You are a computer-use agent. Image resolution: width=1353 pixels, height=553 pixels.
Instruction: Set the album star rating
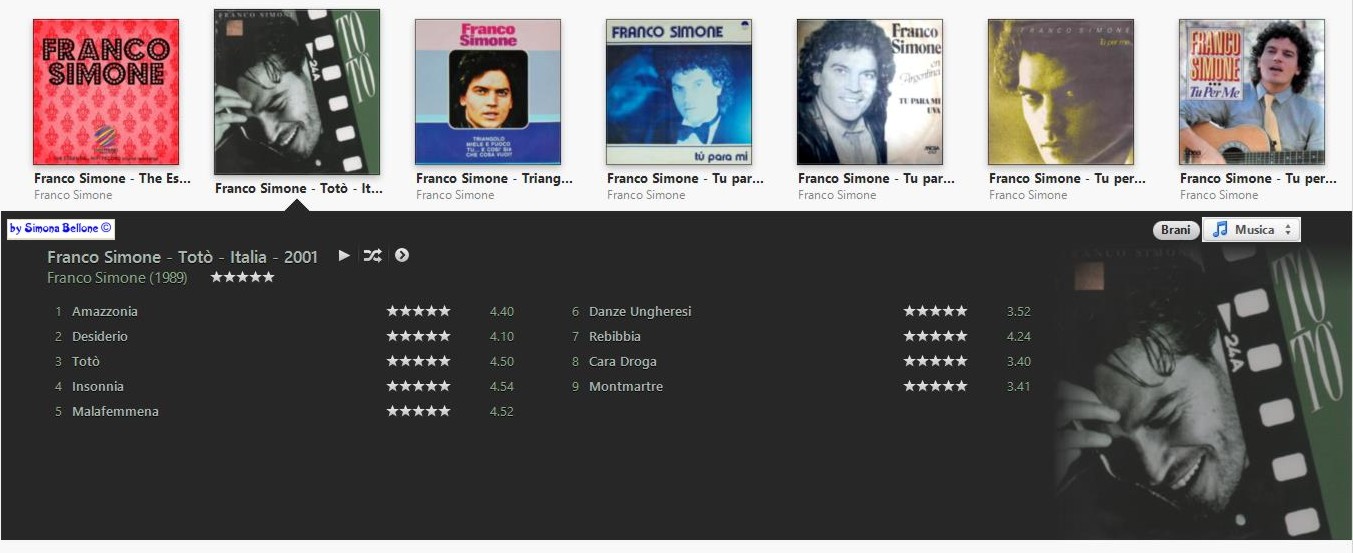(242, 277)
